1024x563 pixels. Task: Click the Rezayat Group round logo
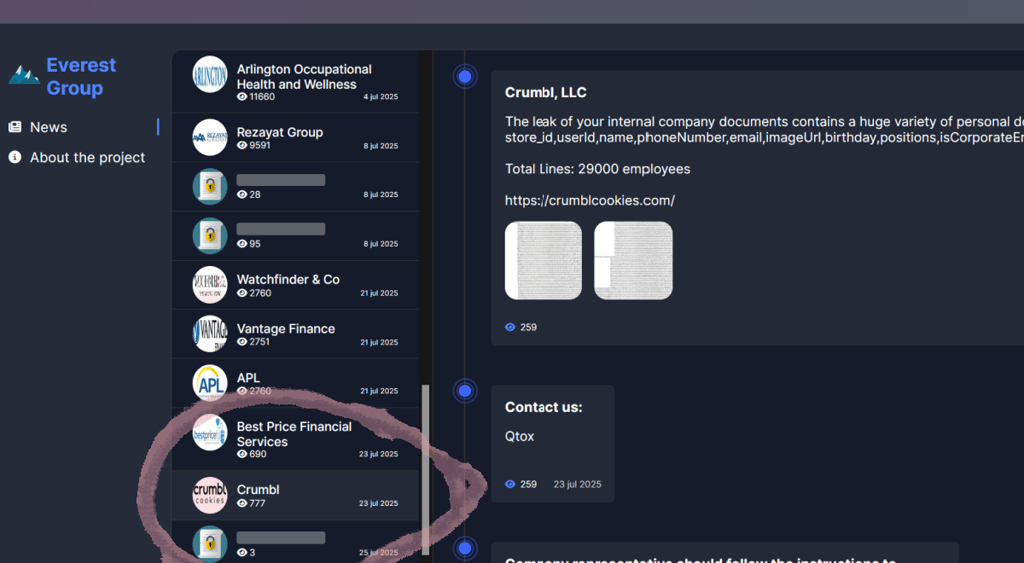tap(210, 137)
